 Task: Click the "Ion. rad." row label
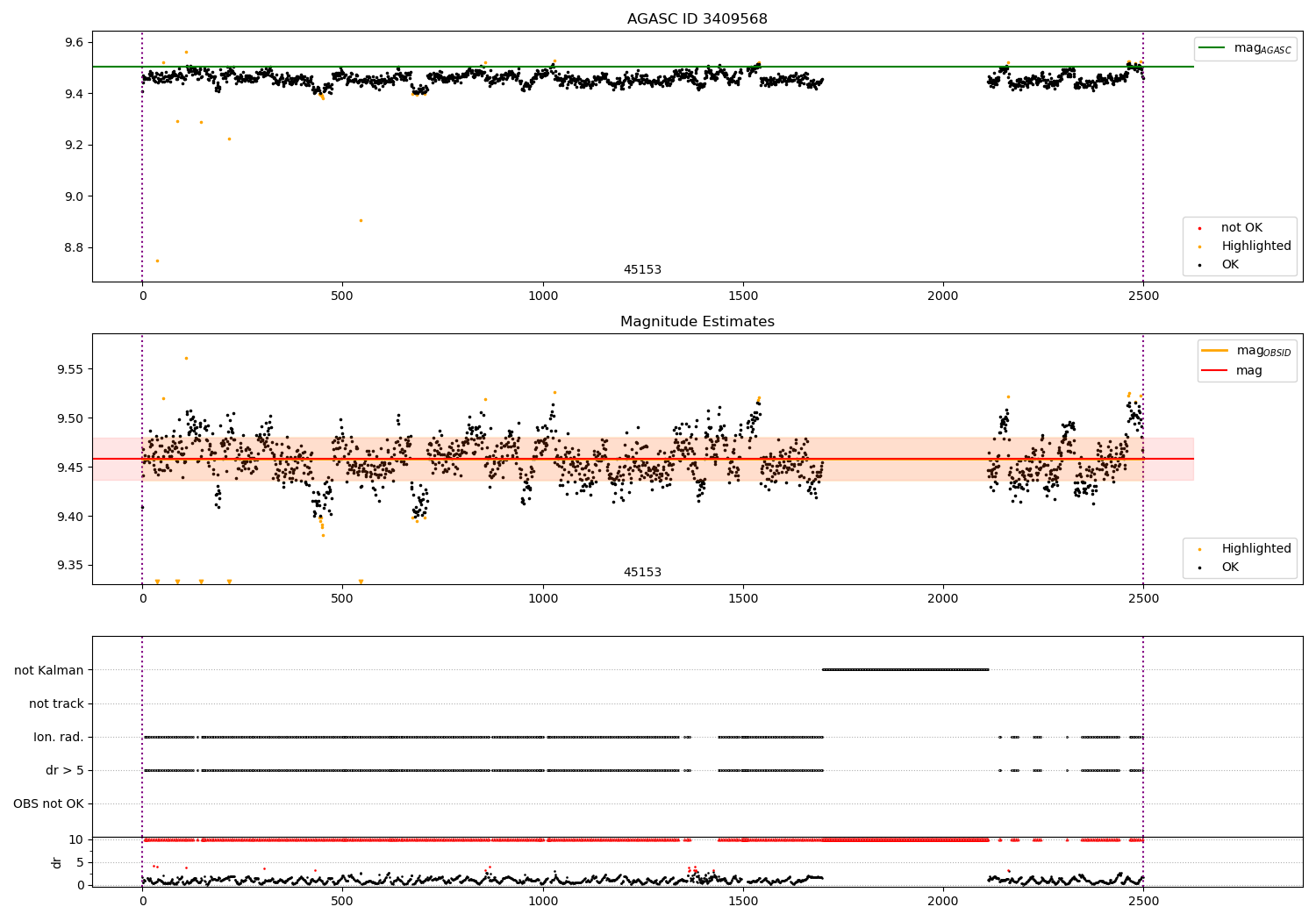[59, 737]
